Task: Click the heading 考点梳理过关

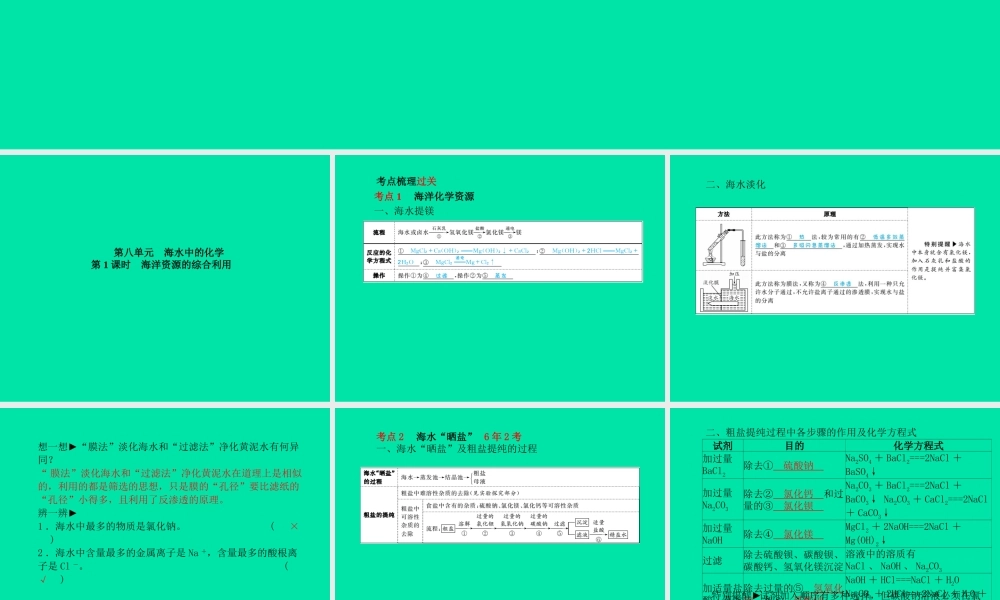Action: 406,181
